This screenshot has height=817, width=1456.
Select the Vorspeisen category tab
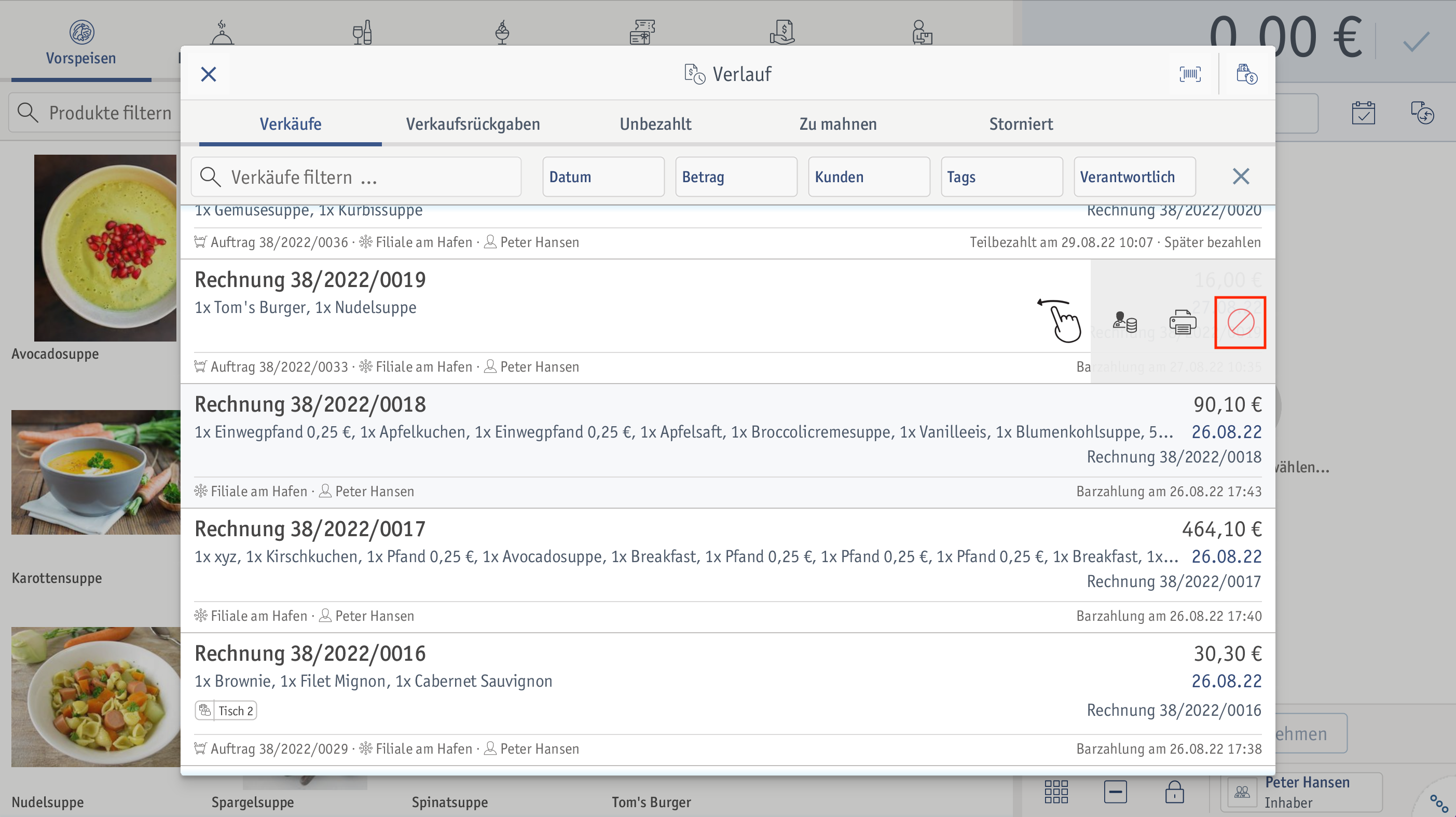pyautogui.click(x=81, y=44)
